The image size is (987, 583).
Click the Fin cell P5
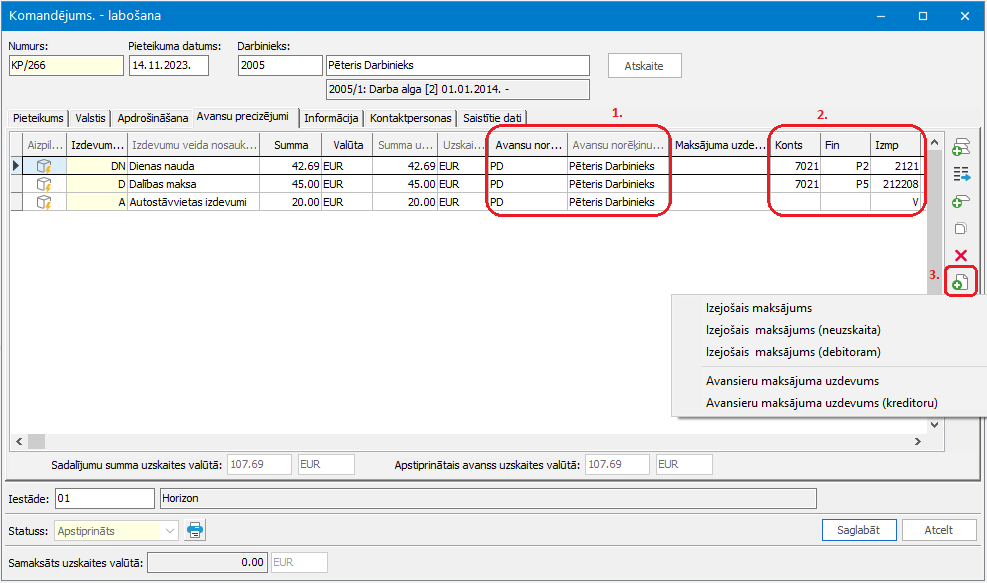845,184
